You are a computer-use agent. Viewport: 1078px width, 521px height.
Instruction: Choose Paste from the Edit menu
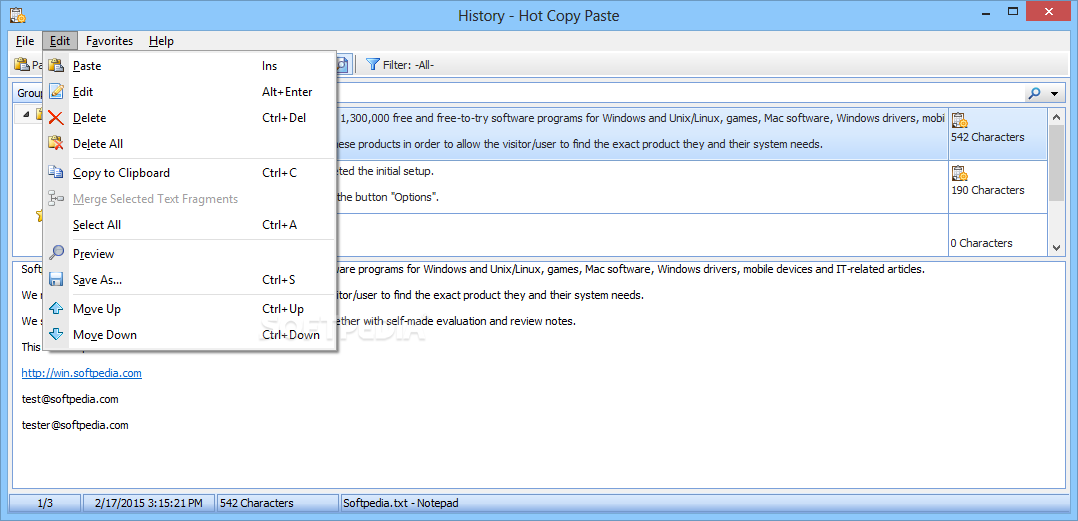point(190,66)
